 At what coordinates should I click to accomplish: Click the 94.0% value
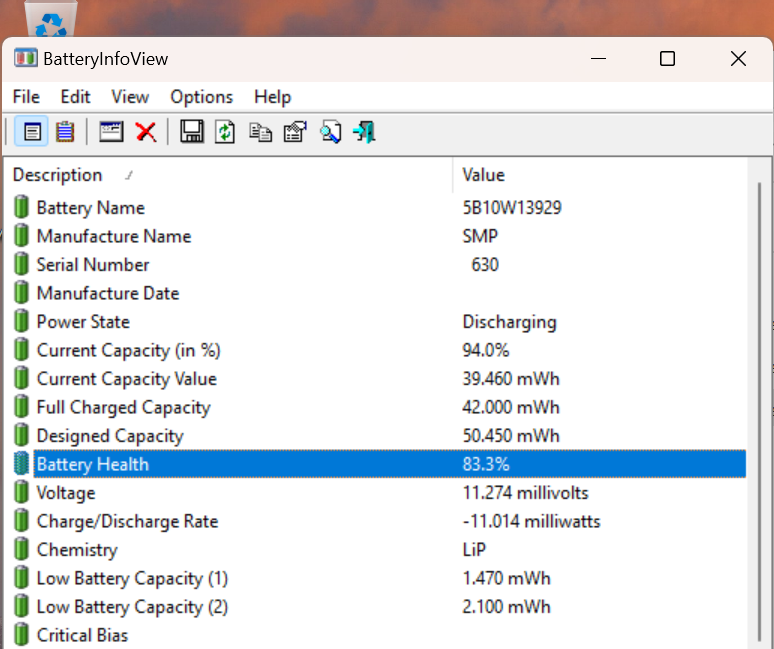tap(486, 350)
